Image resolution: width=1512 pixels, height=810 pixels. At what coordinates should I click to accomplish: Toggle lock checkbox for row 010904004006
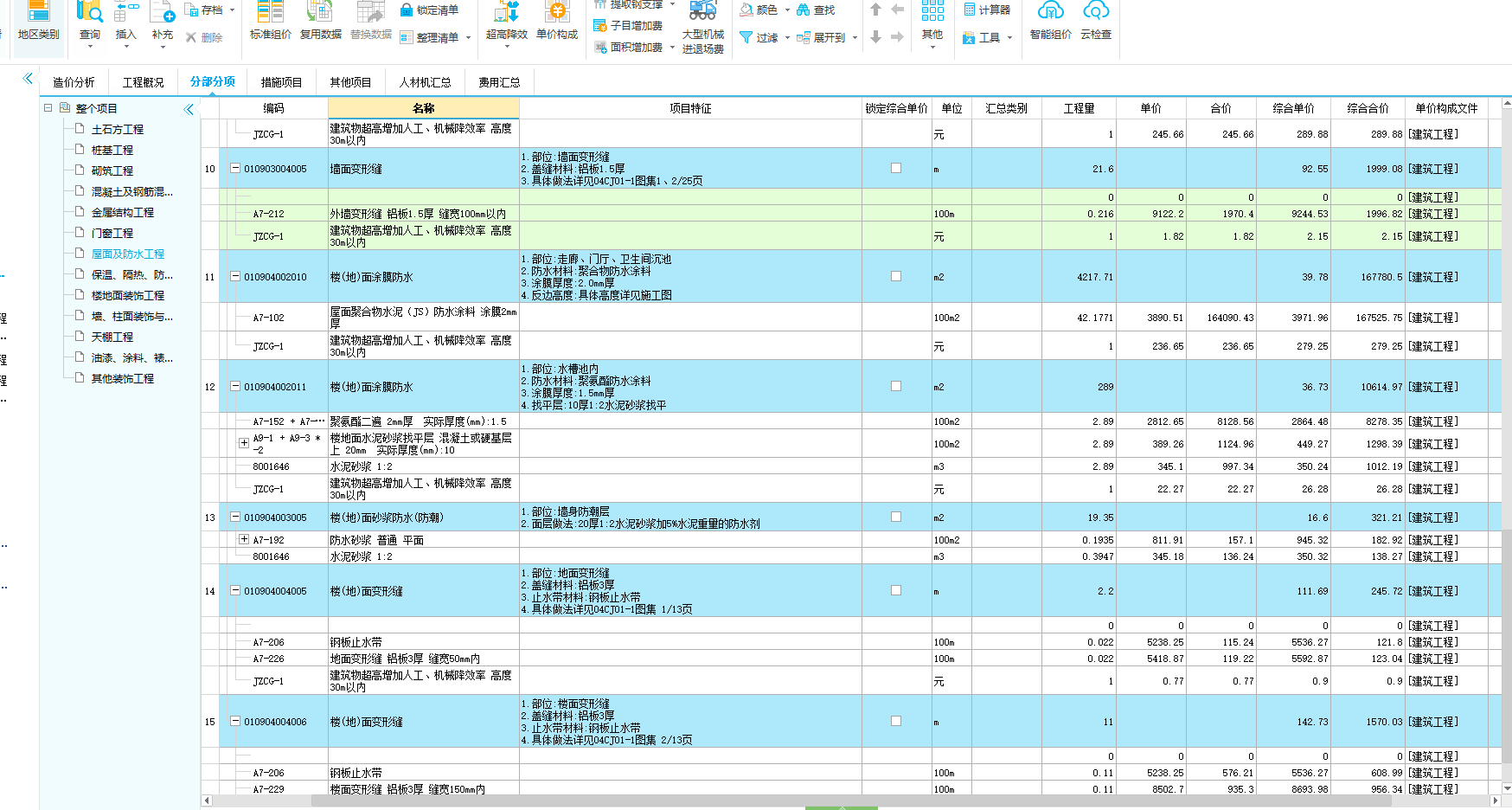tap(896, 721)
